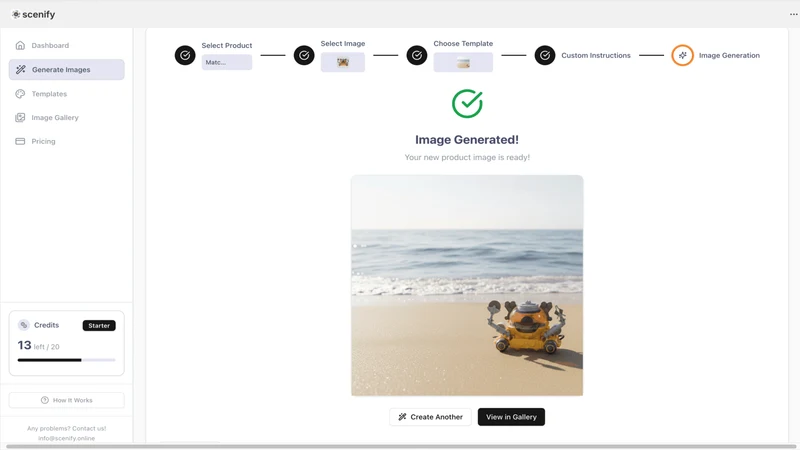
Task: Click the Starter plan badge
Action: pyautogui.click(x=99, y=326)
